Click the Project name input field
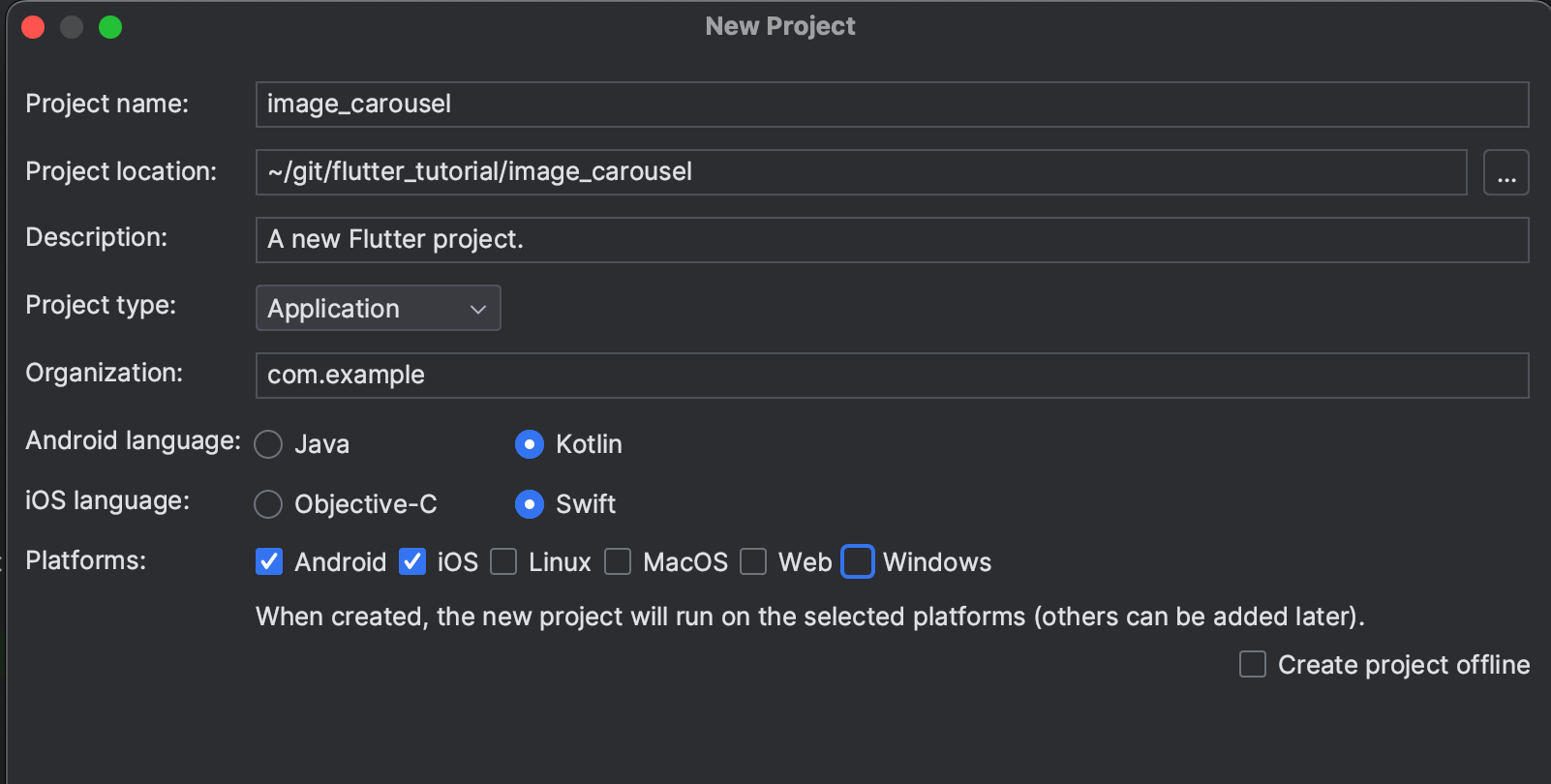This screenshot has height=784, width=1551. pyautogui.click(x=891, y=105)
